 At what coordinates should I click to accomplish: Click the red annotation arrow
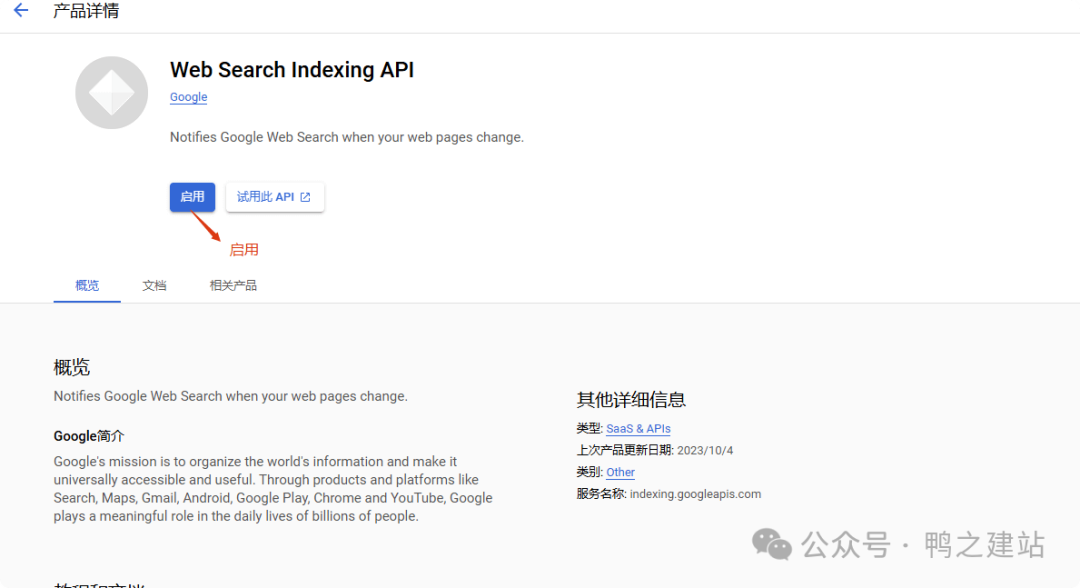pos(206,226)
